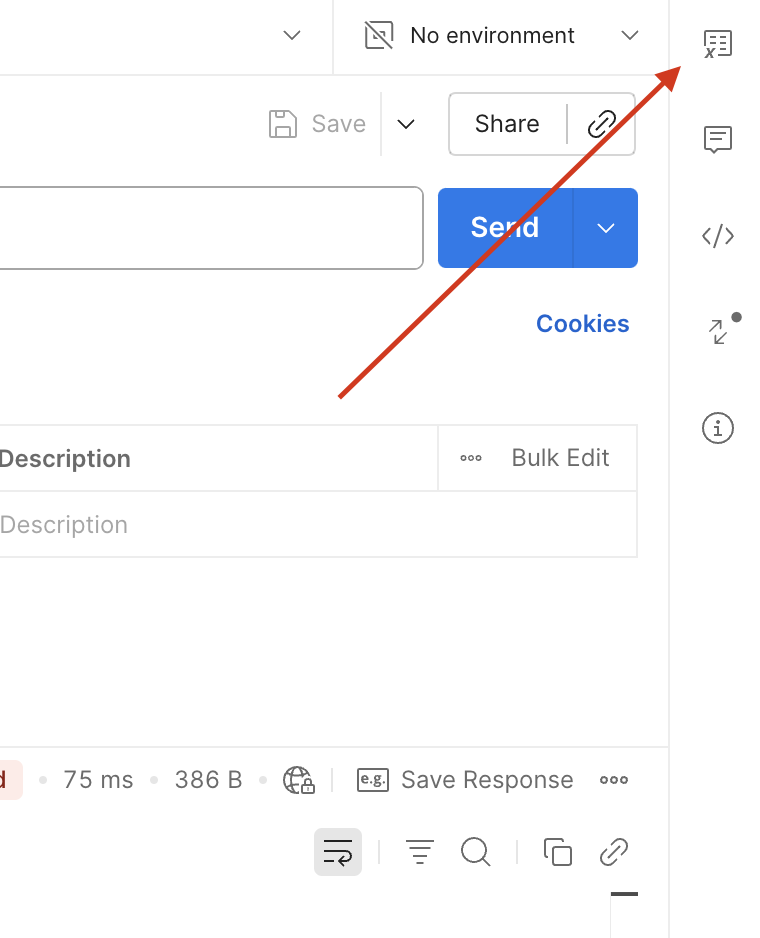Open the response more options ellipsis

[x=613, y=780]
